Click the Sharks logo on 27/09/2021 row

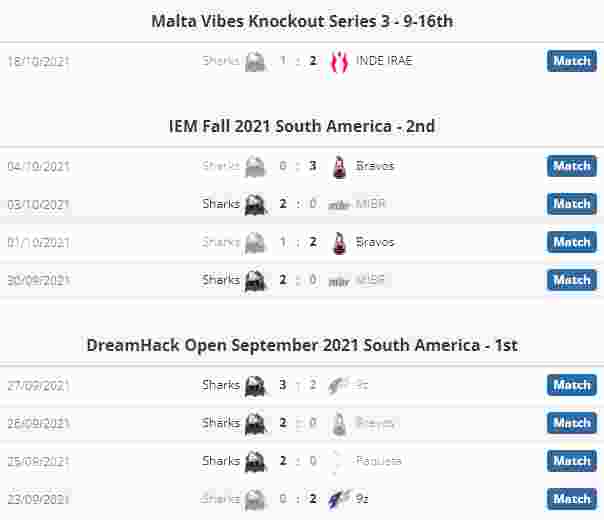[x=255, y=386]
